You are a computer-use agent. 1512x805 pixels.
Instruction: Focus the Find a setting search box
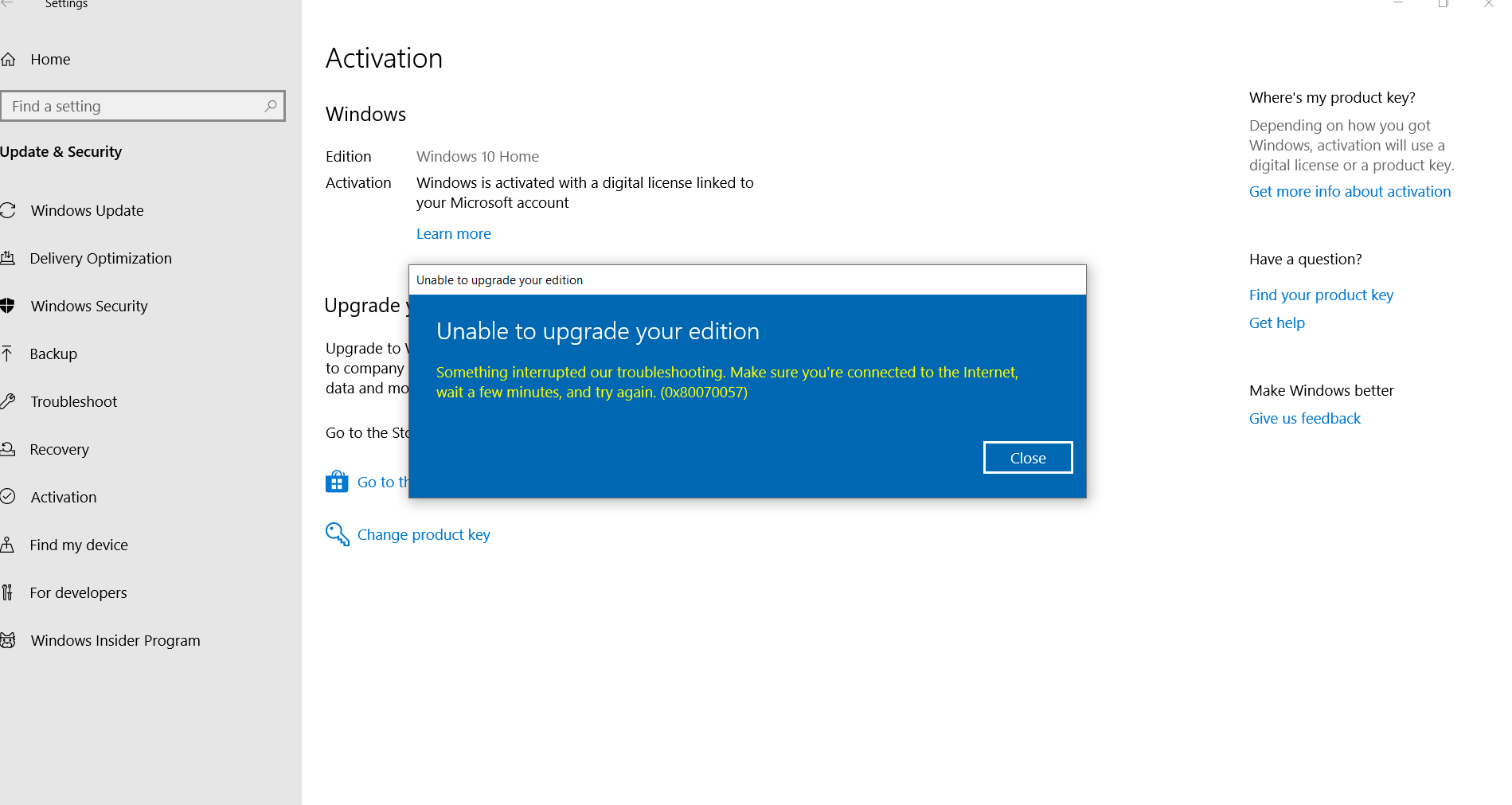tap(143, 106)
